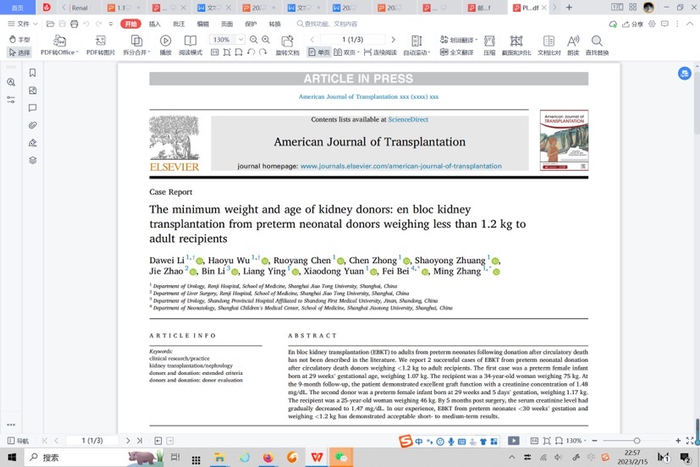Select the 编辑 ribbon tab
The height and width of the screenshot is (467, 700).
click(x=203, y=24)
